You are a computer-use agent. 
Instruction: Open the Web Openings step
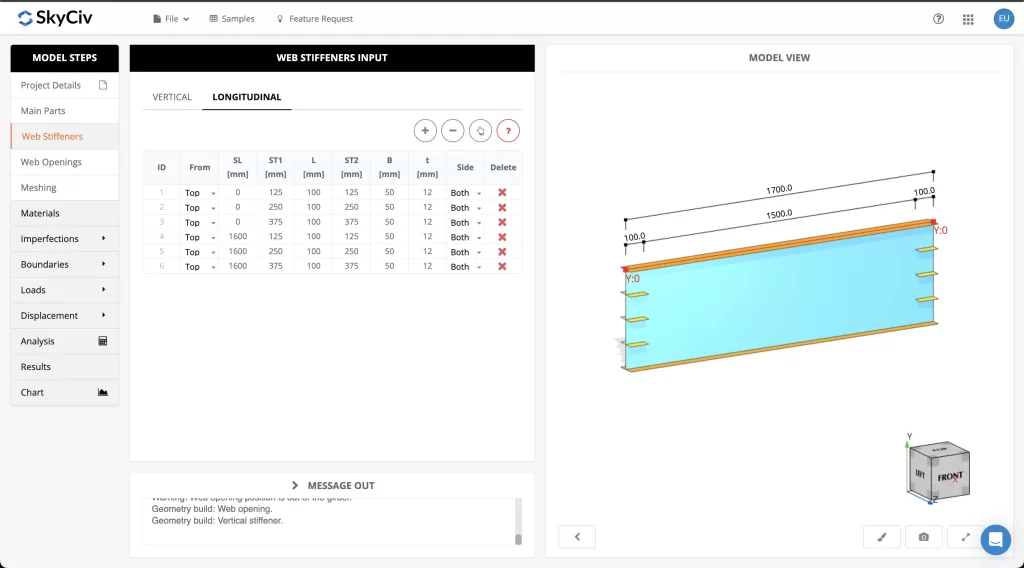(51, 162)
